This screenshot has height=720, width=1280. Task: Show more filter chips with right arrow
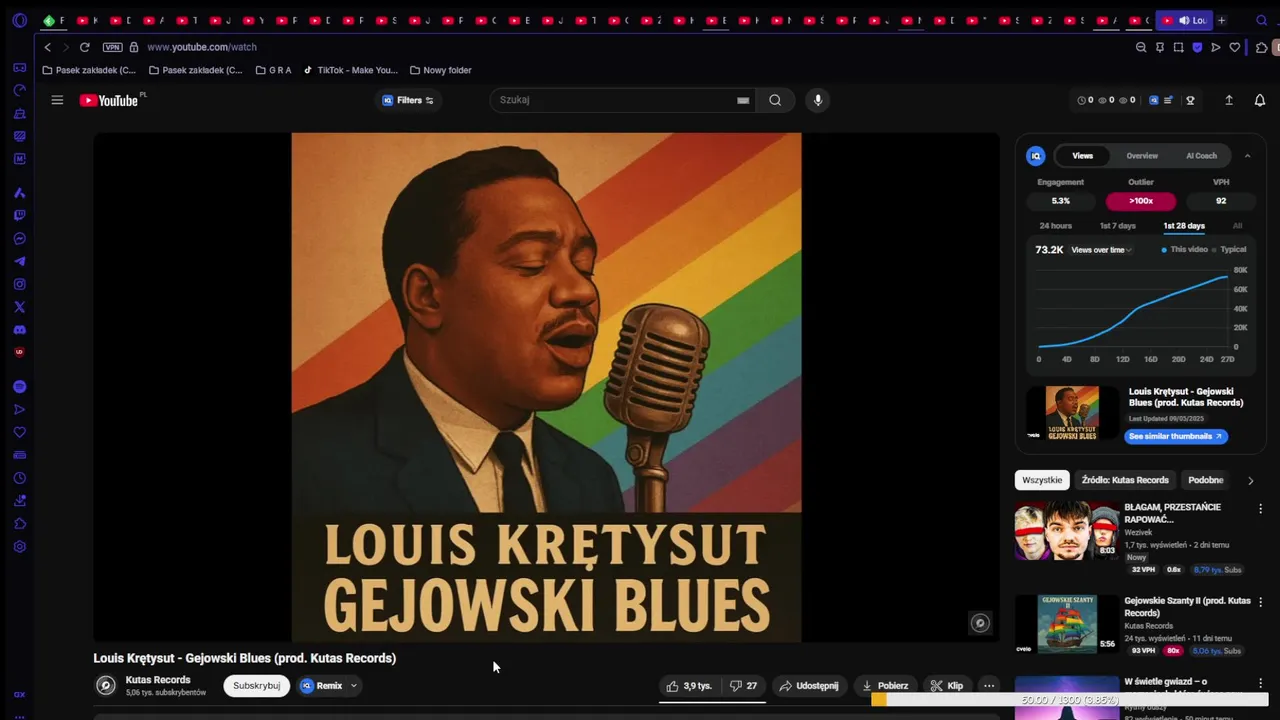(x=1250, y=480)
